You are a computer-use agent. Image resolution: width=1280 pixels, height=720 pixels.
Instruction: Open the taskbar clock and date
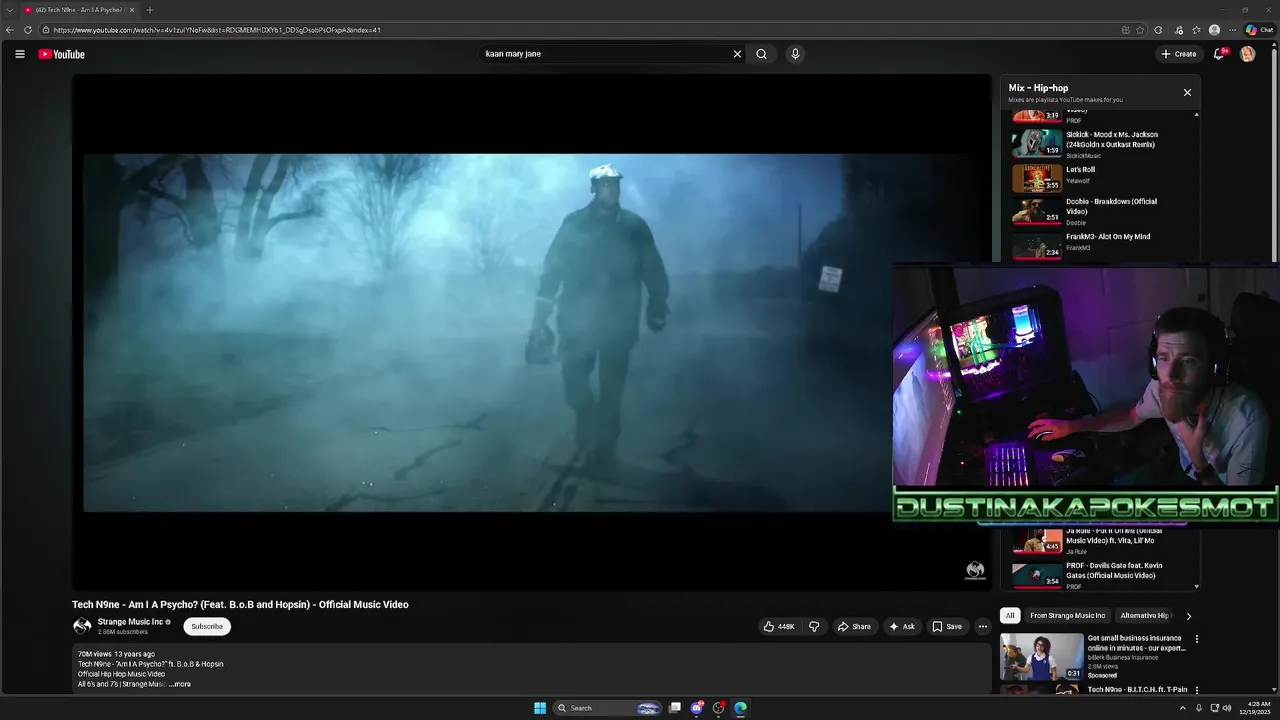point(1255,708)
